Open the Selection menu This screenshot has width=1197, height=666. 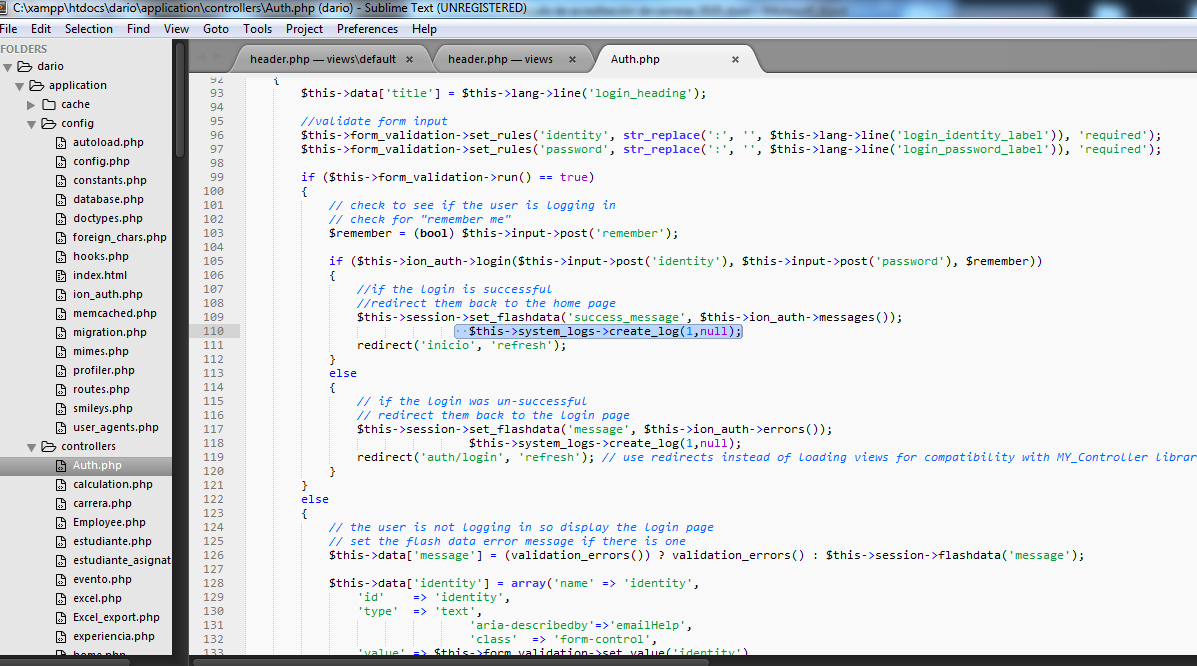click(89, 29)
